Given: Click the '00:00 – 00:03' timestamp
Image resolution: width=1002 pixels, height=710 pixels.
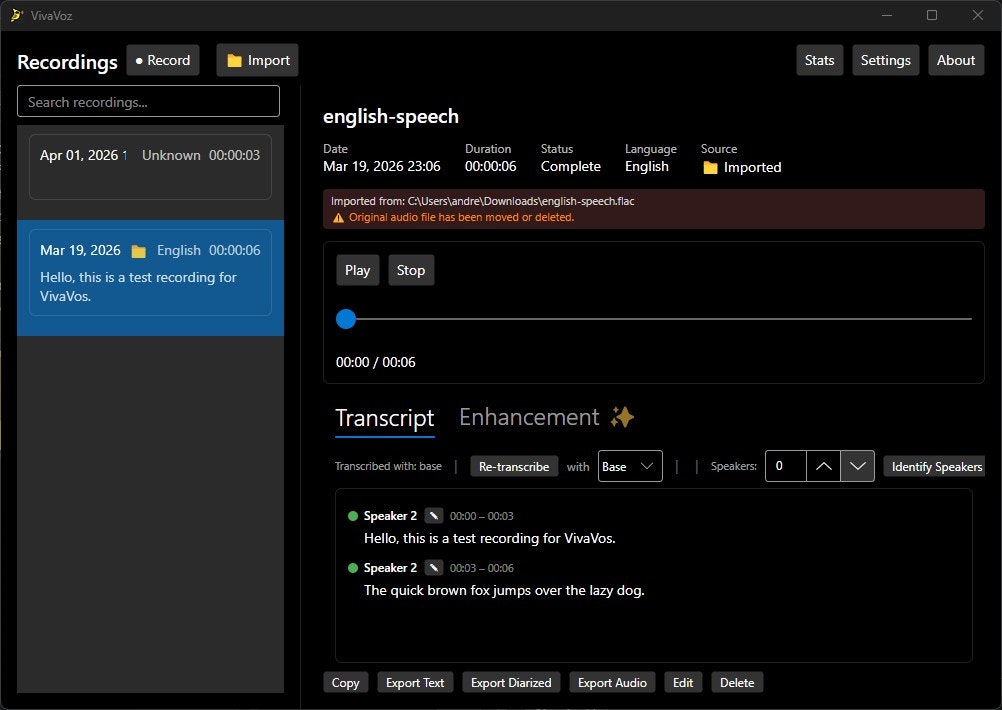Looking at the screenshot, I should tap(481, 516).
